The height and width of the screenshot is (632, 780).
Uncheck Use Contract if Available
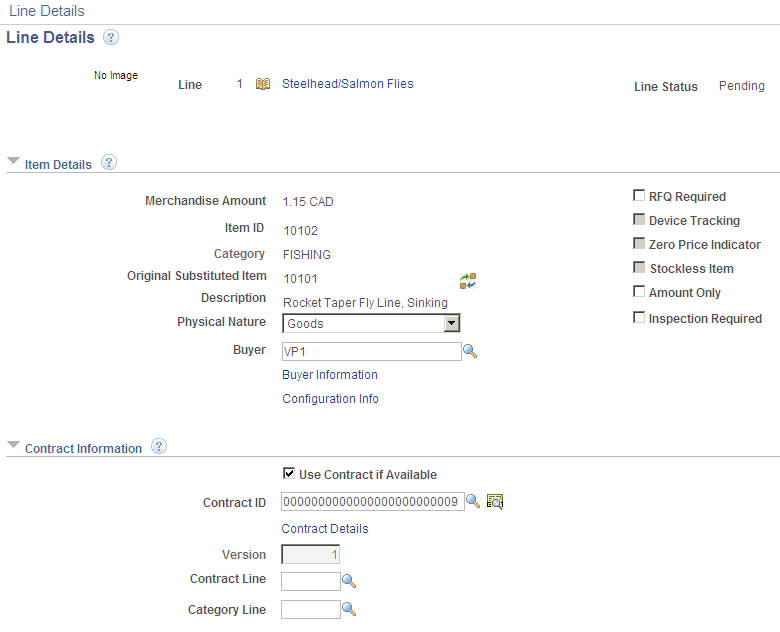289,473
